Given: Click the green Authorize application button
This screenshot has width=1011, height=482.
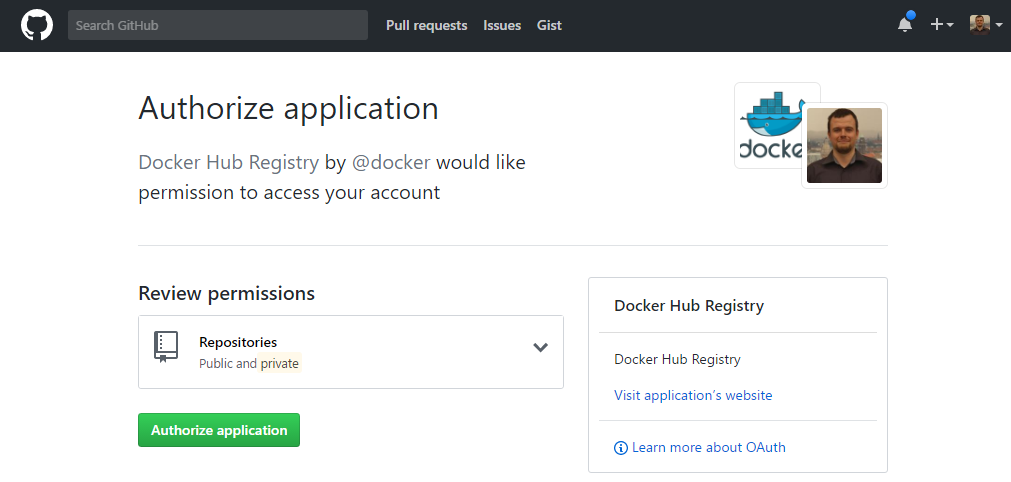Looking at the screenshot, I should click(x=219, y=430).
